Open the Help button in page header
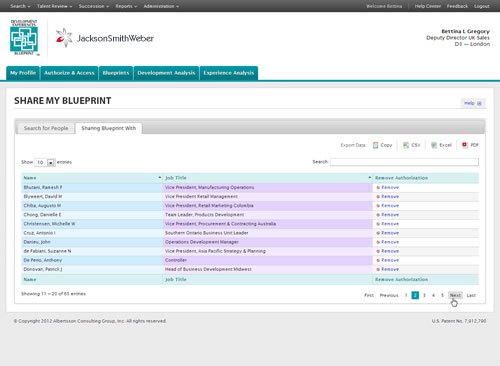The height and width of the screenshot is (366, 500). point(473,103)
